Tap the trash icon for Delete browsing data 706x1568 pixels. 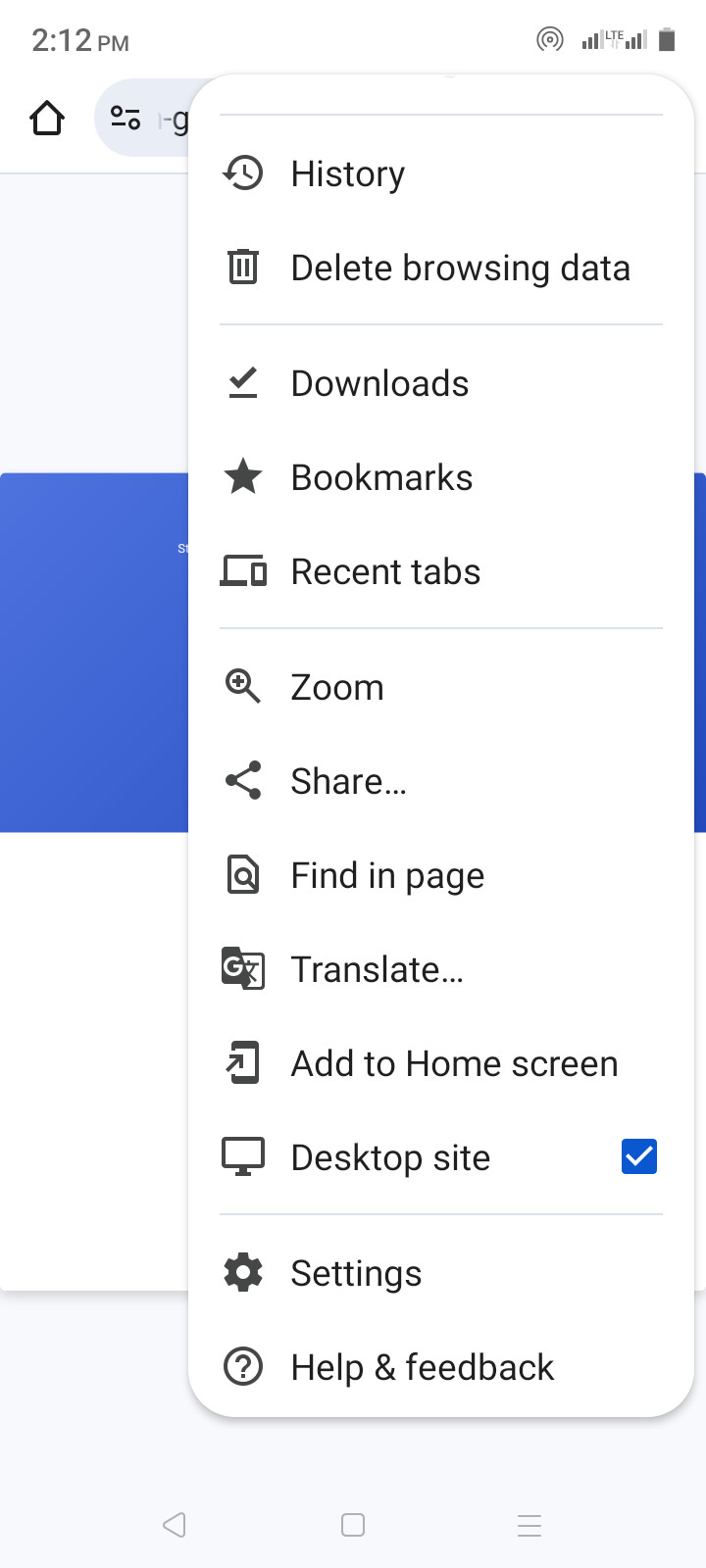click(x=242, y=267)
